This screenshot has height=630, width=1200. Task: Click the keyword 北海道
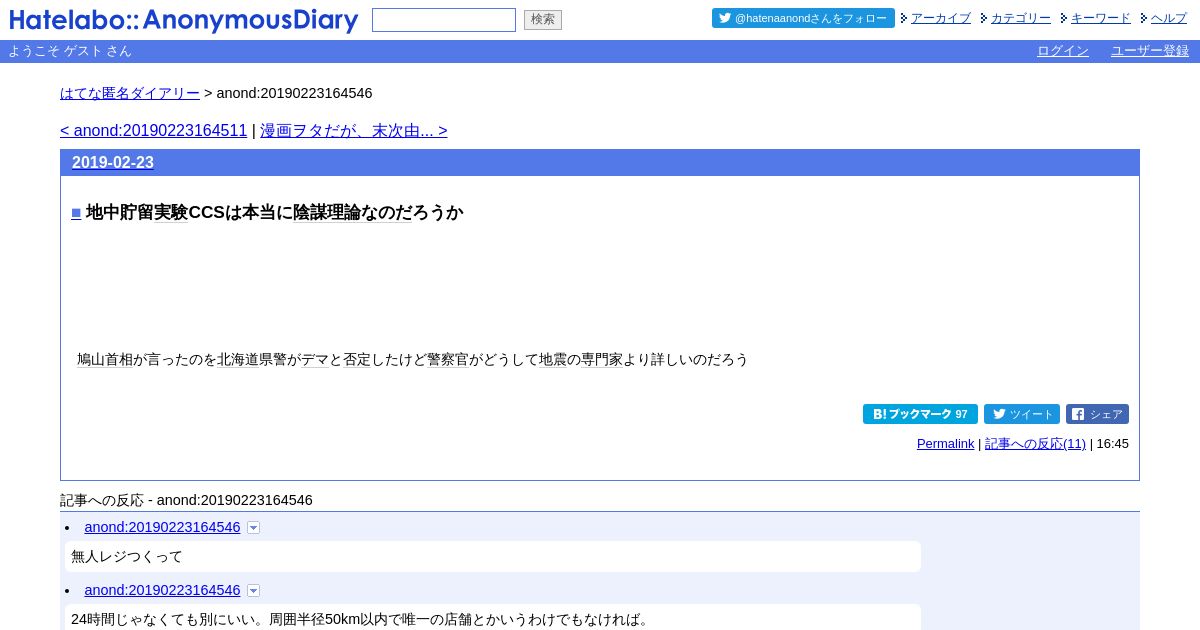click(x=238, y=359)
